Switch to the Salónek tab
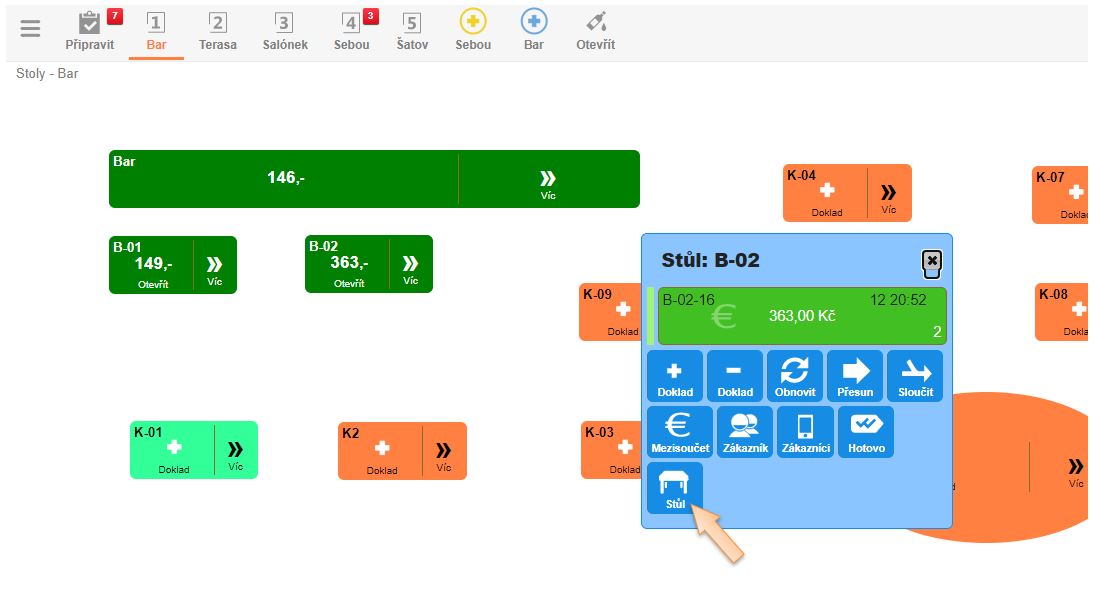The image size is (1097, 610). point(285,31)
